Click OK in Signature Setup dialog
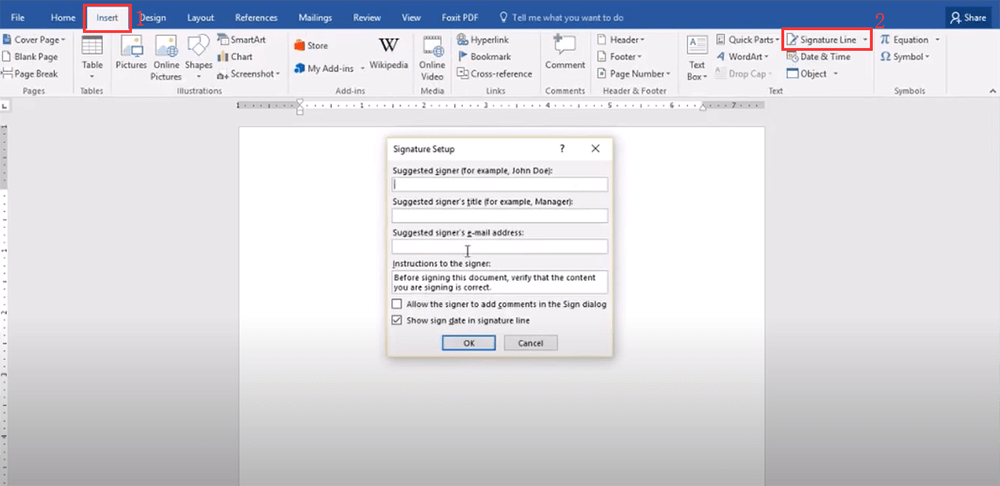 click(x=468, y=343)
